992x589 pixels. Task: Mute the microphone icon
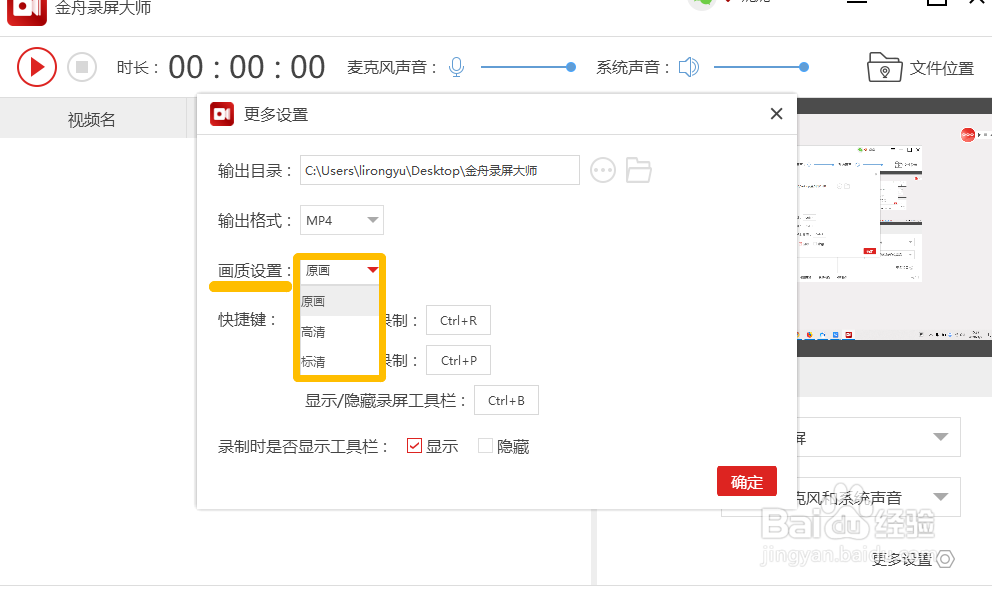click(456, 67)
